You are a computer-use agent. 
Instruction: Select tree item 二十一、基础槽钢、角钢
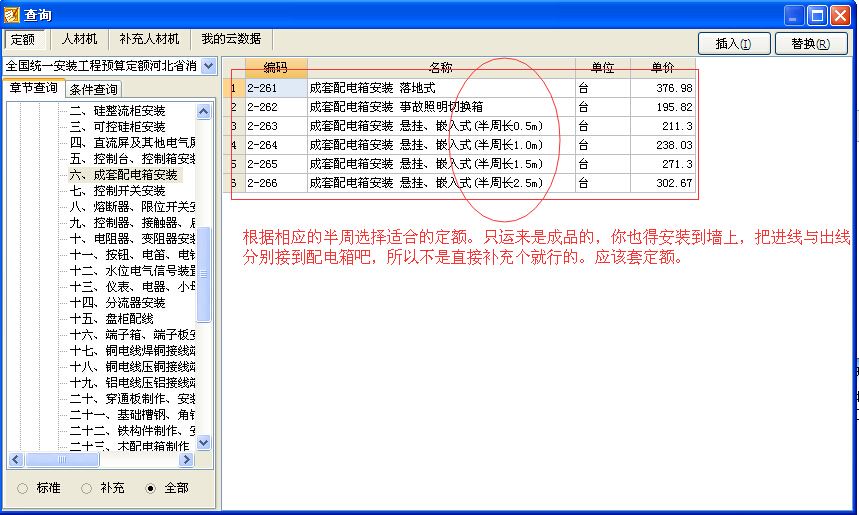coord(132,414)
